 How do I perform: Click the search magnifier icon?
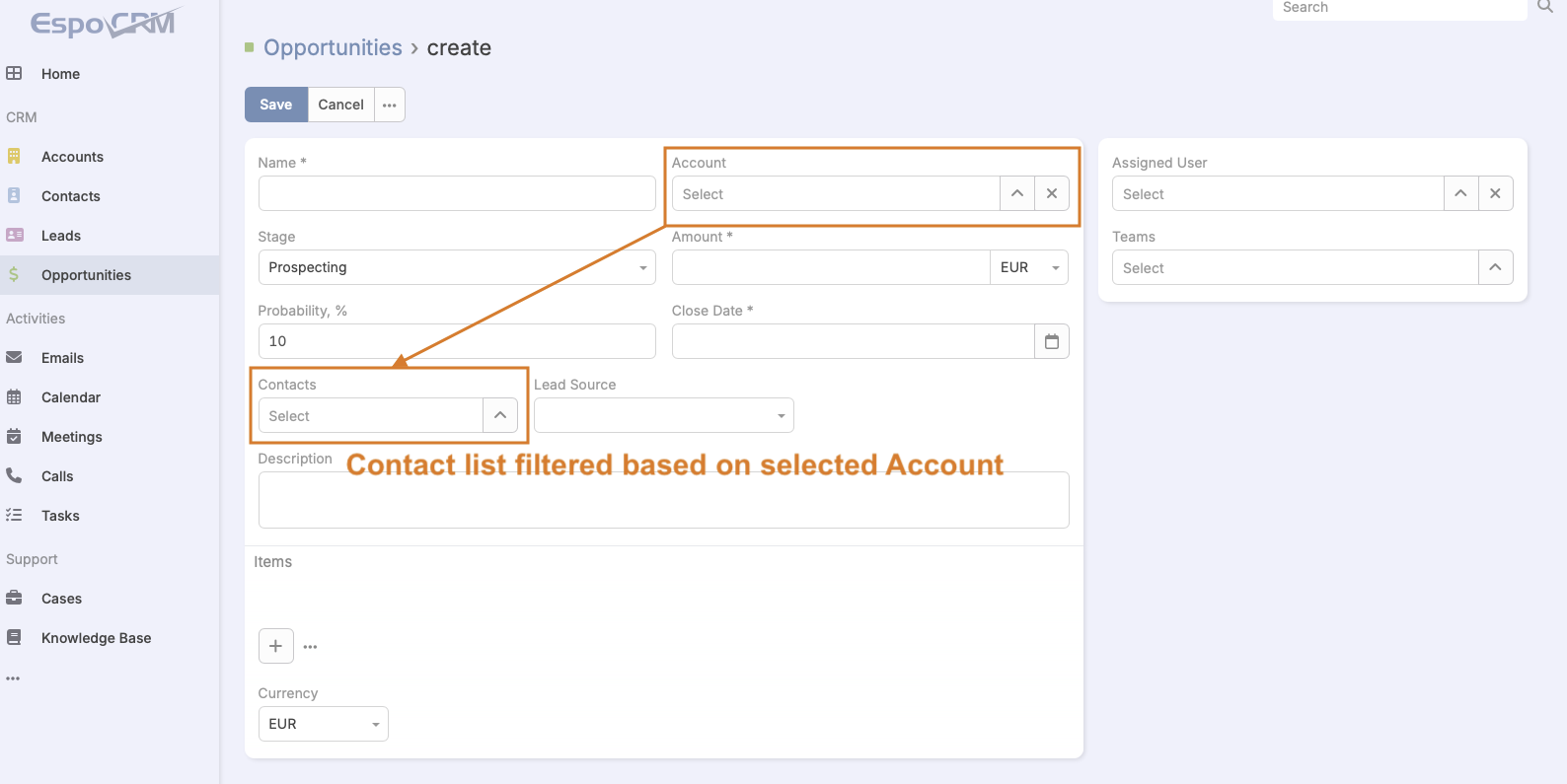(1545, 7)
